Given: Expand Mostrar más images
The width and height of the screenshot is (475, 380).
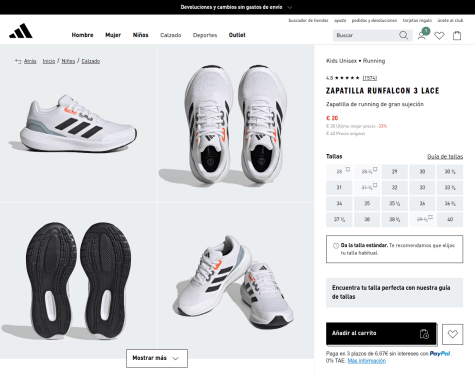Looking at the screenshot, I should pos(157,358).
